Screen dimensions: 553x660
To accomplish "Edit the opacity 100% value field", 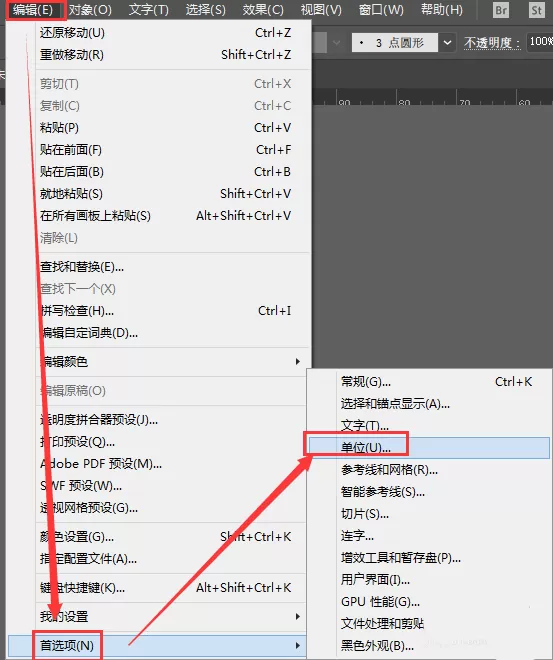I will 540,42.
